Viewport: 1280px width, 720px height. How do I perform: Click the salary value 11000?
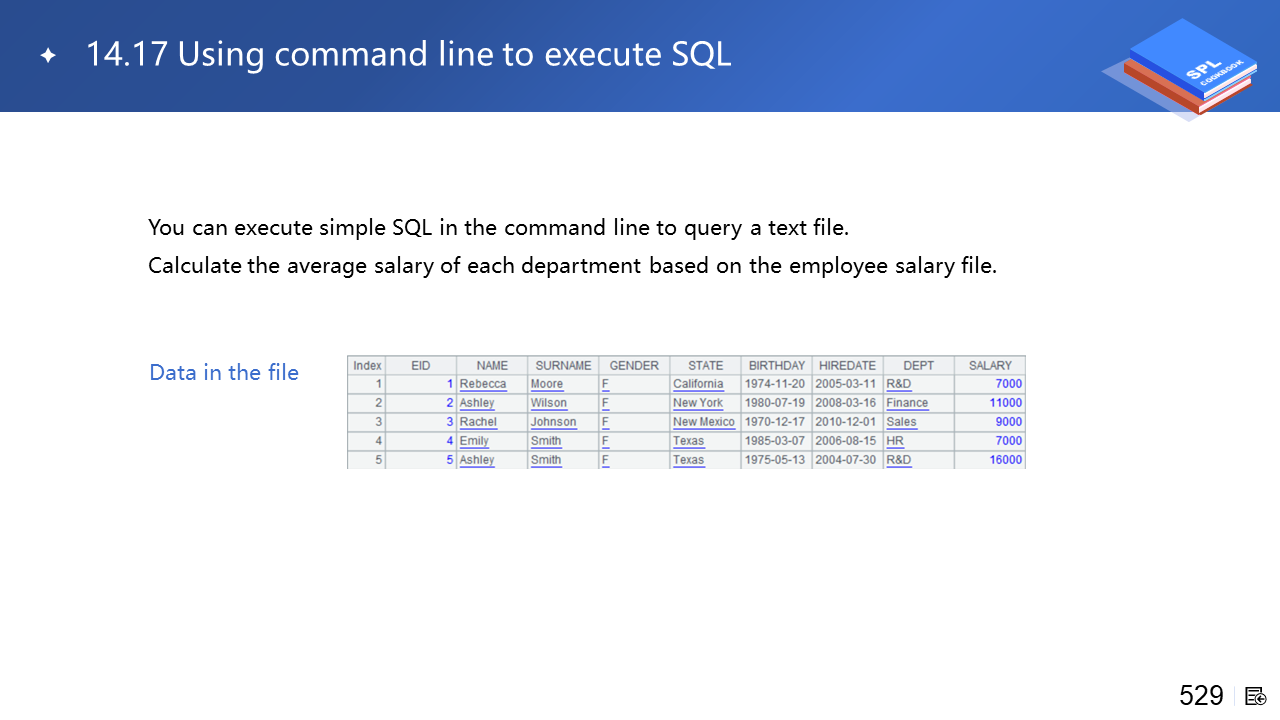click(x=1005, y=403)
